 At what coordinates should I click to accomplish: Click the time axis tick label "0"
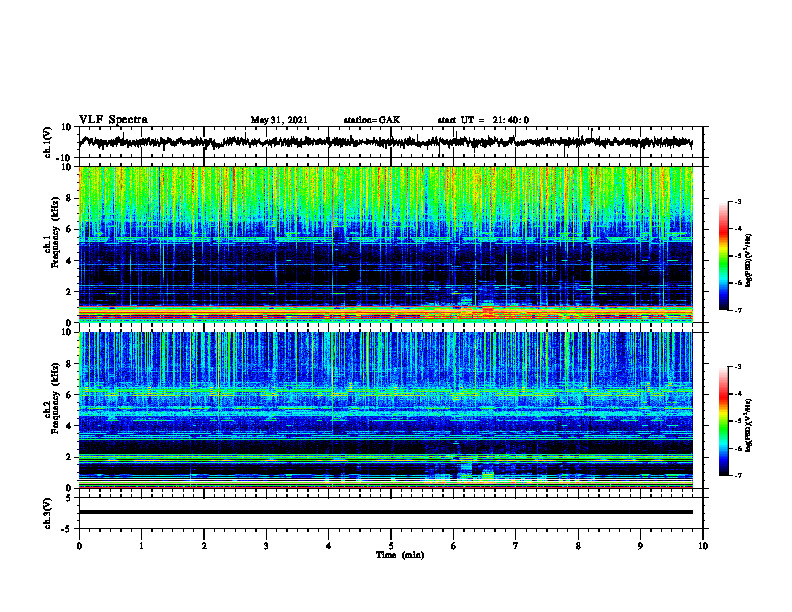pyautogui.click(x=79, y=546)
